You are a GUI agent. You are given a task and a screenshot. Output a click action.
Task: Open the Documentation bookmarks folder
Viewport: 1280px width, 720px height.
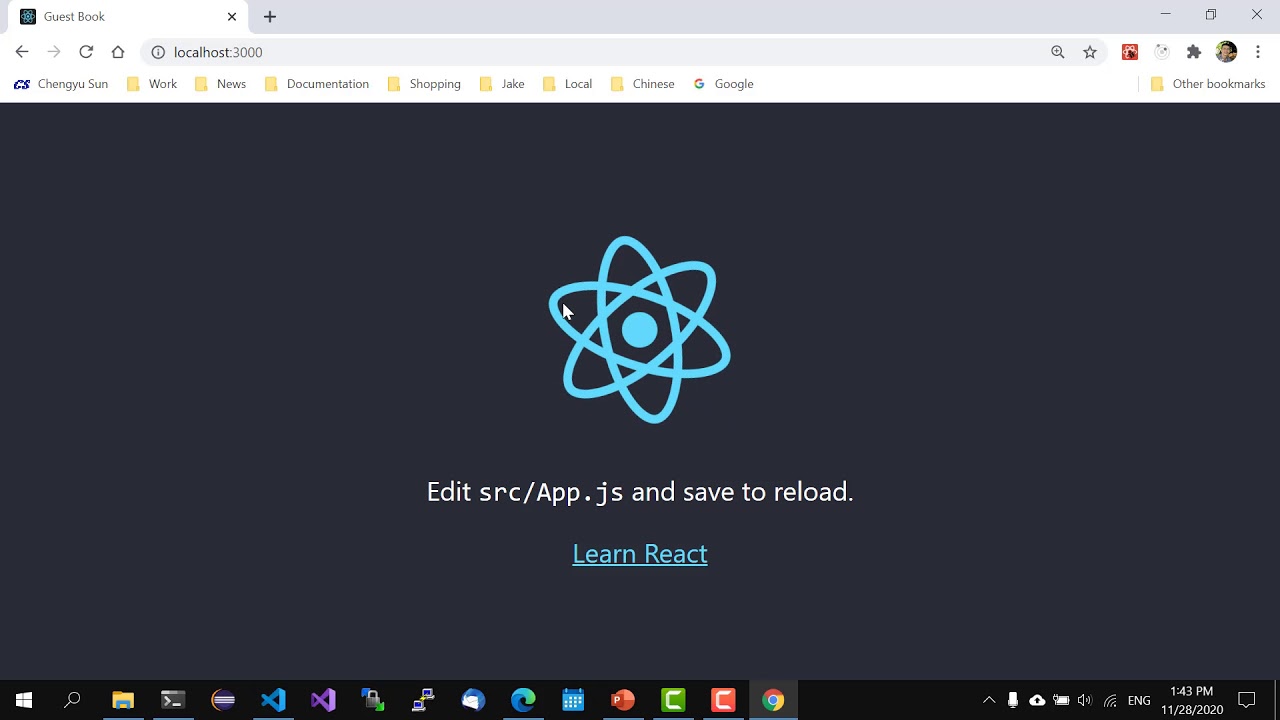[317, 84]
